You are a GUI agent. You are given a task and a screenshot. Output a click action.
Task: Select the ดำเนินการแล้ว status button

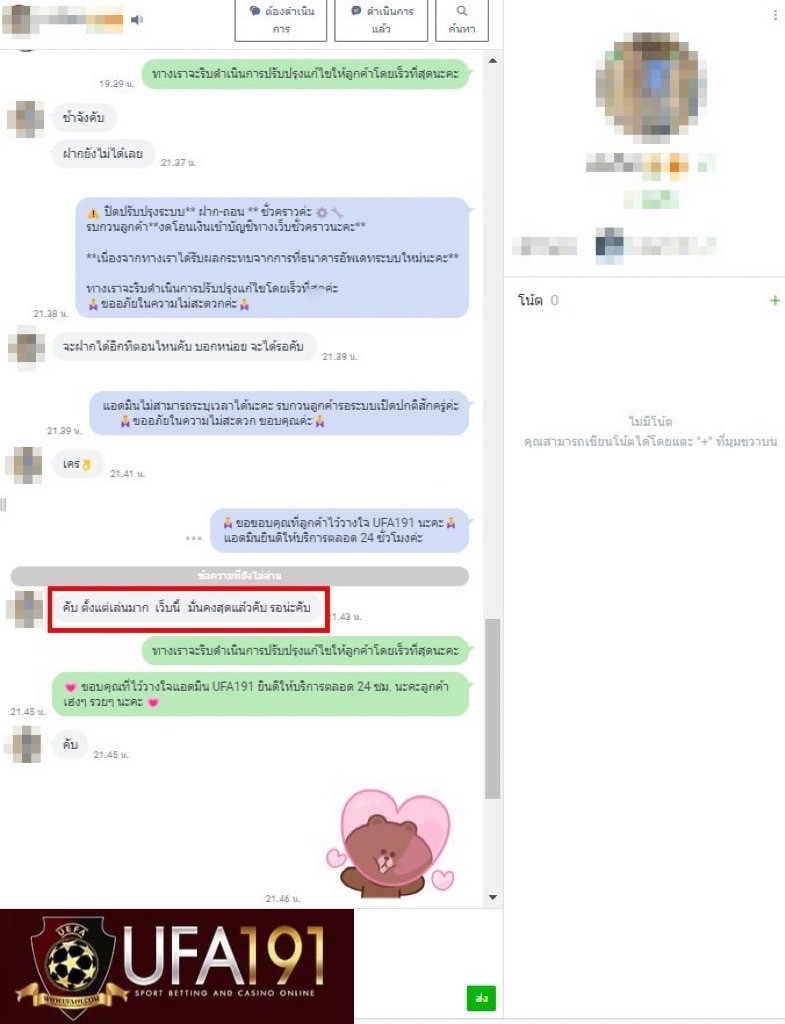(x=381, y=20)
